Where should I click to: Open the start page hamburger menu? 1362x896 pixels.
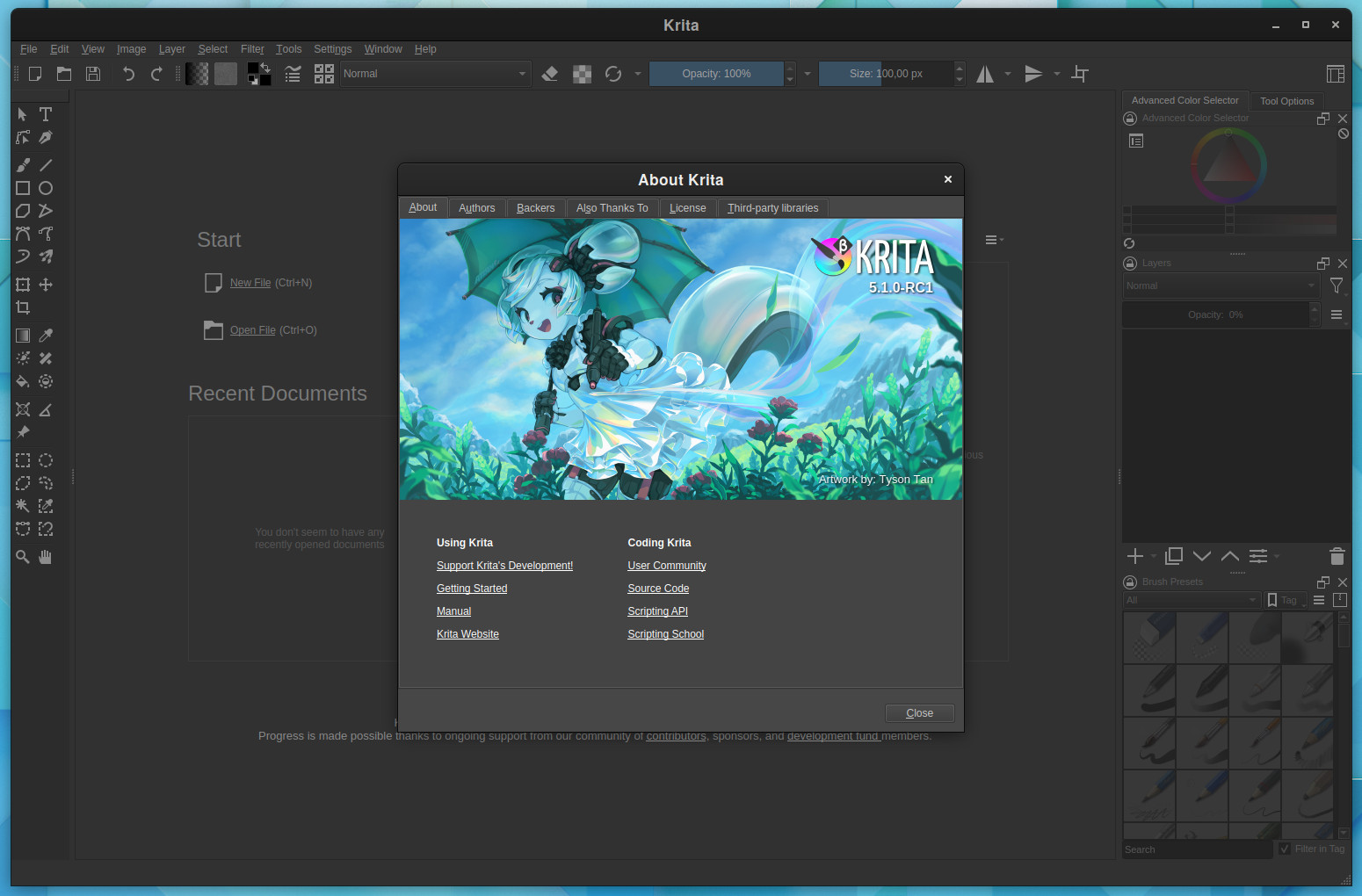coord(994,240)
